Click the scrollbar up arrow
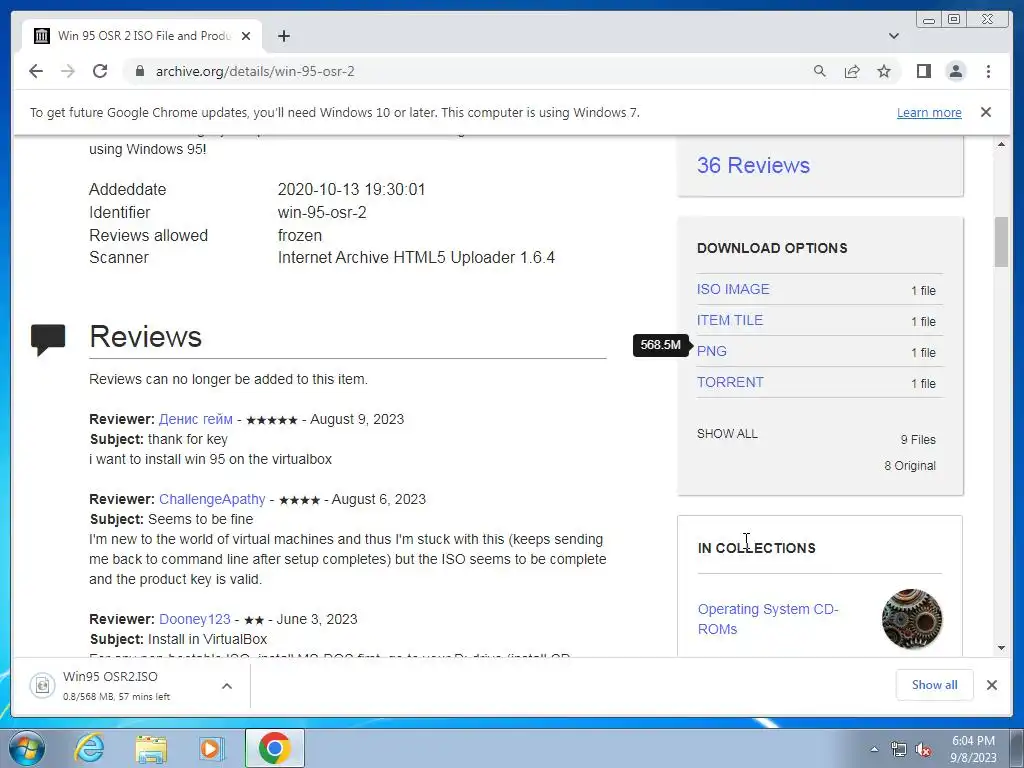This screenshot has width=1024, height=768. coord(1001,144)
